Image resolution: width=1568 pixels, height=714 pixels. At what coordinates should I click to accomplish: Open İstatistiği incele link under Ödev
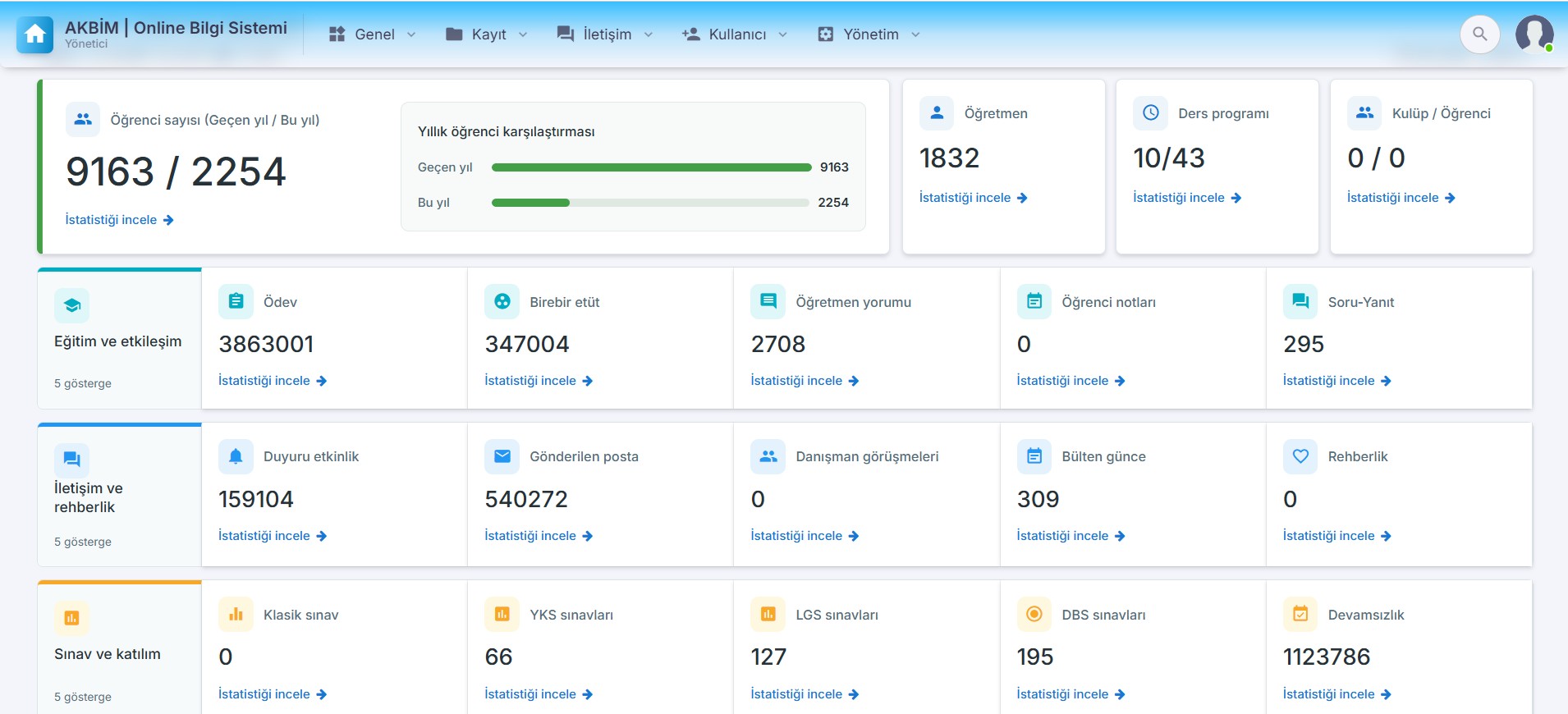click(x=273, y=381)
